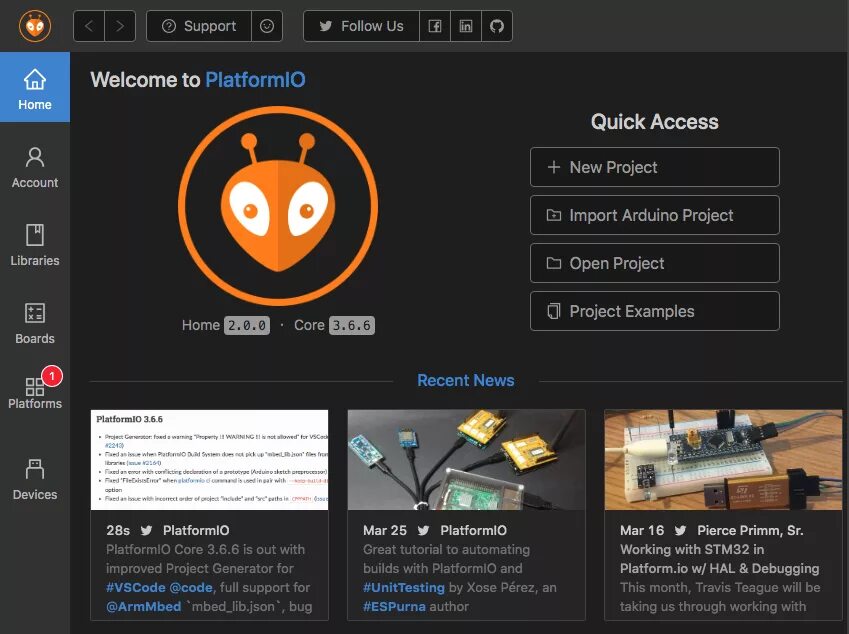This screenshot has height=634, width=849.
Task: Open the Libraries sidebar section
Action: [35, 245]
